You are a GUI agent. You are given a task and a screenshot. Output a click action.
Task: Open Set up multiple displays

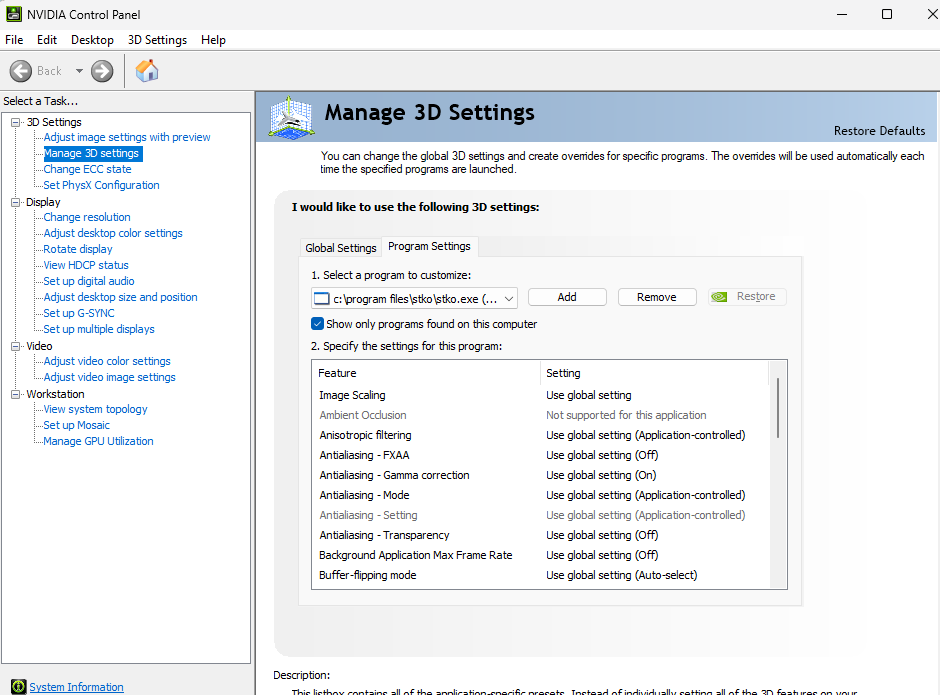tap(99, 329)
